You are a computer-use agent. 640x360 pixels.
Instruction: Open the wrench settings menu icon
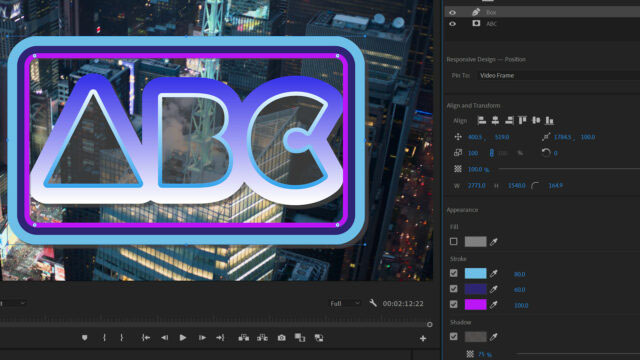[373, 303]
